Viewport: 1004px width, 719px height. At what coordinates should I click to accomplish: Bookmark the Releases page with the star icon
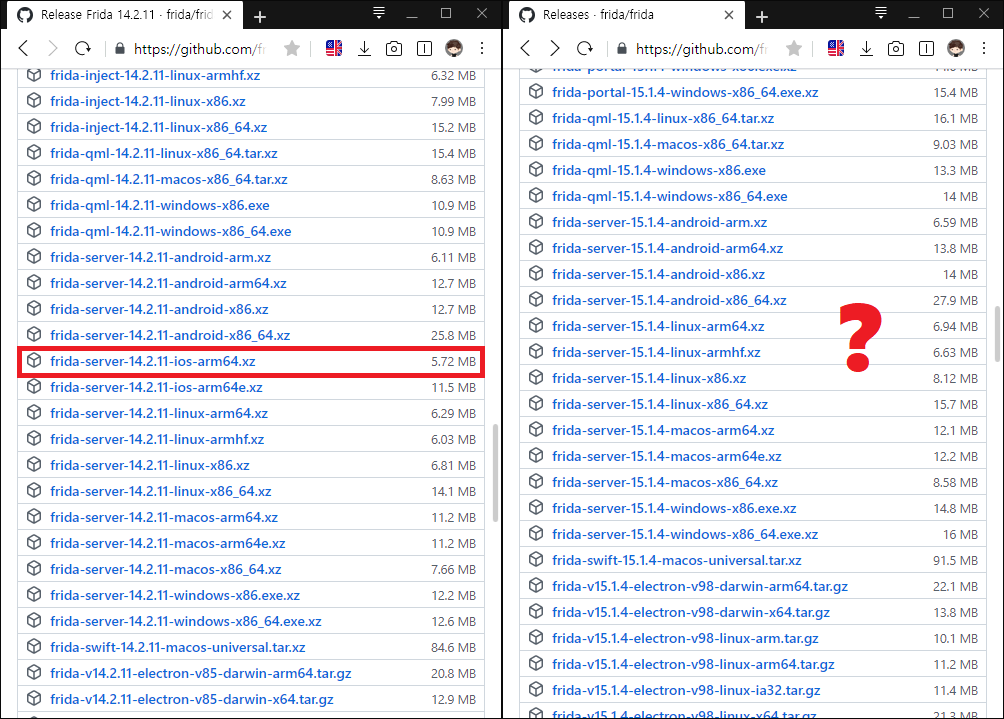click(x=794, y=48)
